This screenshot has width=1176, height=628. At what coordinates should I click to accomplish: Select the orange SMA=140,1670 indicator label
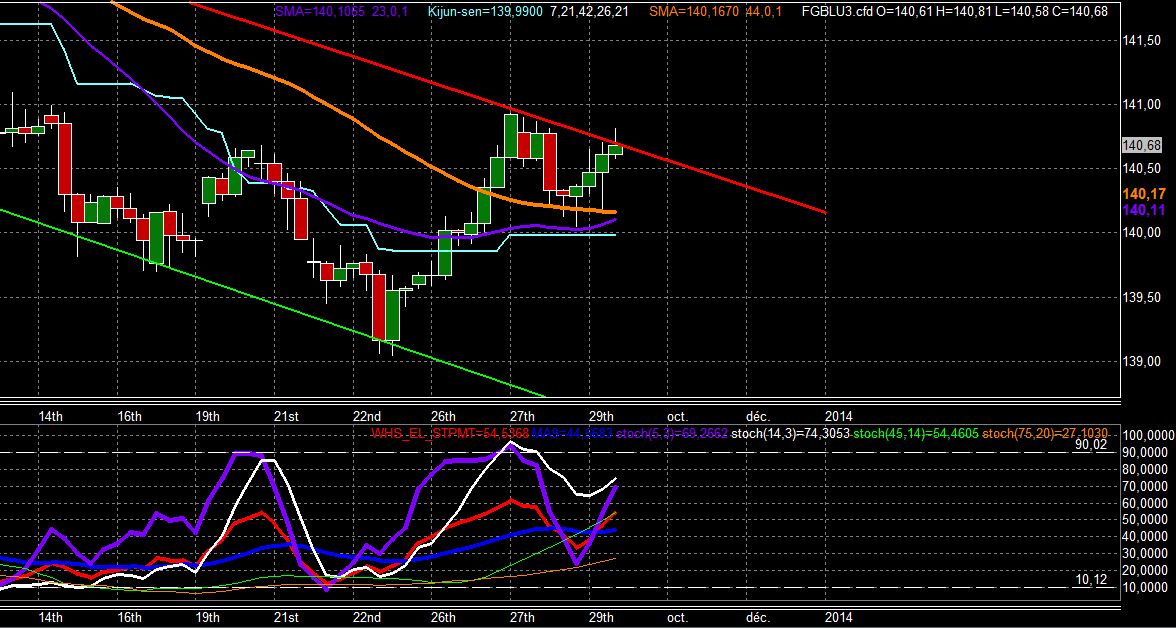(x=716, y=11)
